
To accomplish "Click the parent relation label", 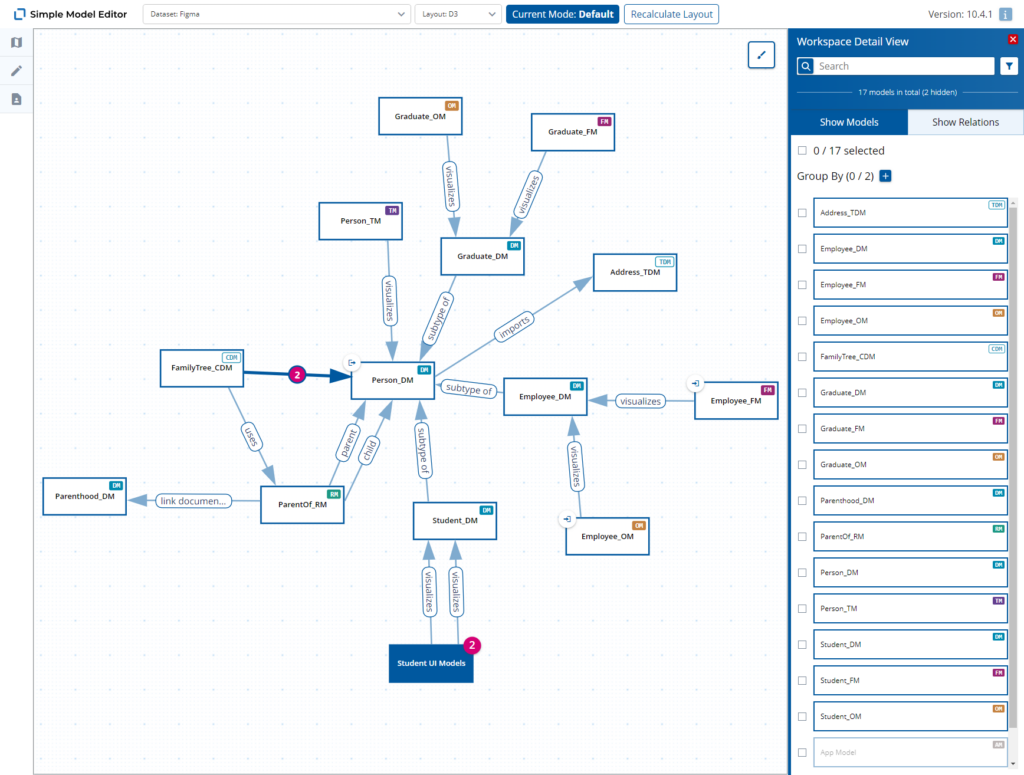I will pos(348,442).
